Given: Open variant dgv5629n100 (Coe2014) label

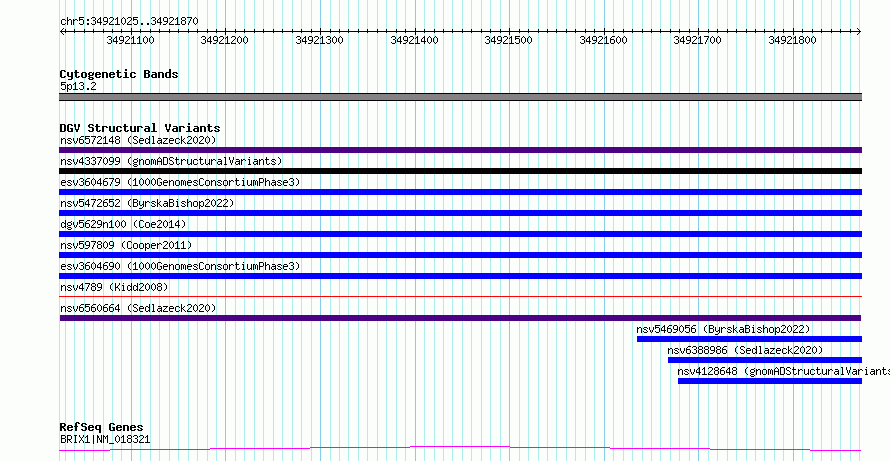Looking at the screenshot, I should [123, 224].
